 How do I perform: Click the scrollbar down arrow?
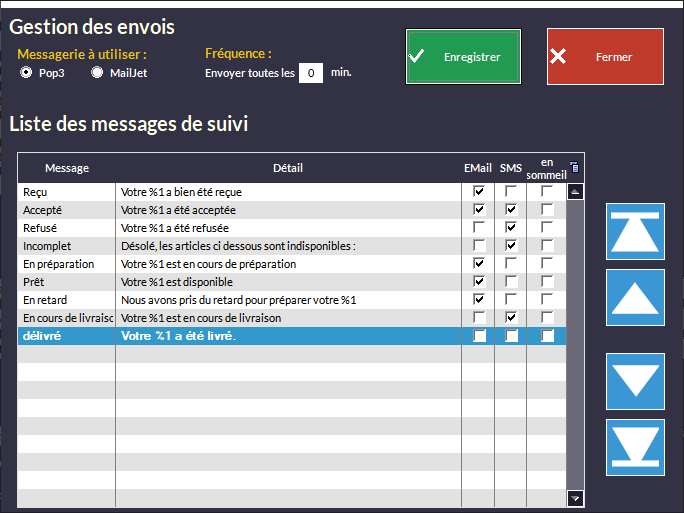point(575,497)
